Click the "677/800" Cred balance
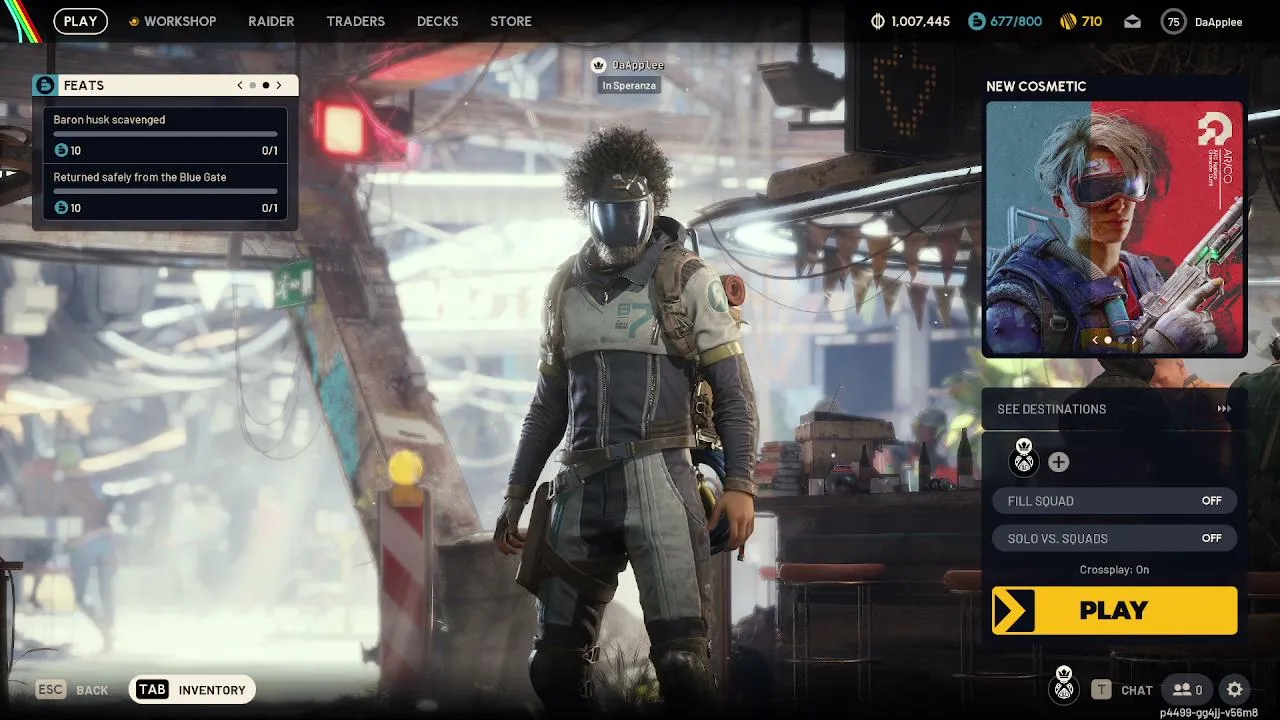 (x=1016, y=21)
